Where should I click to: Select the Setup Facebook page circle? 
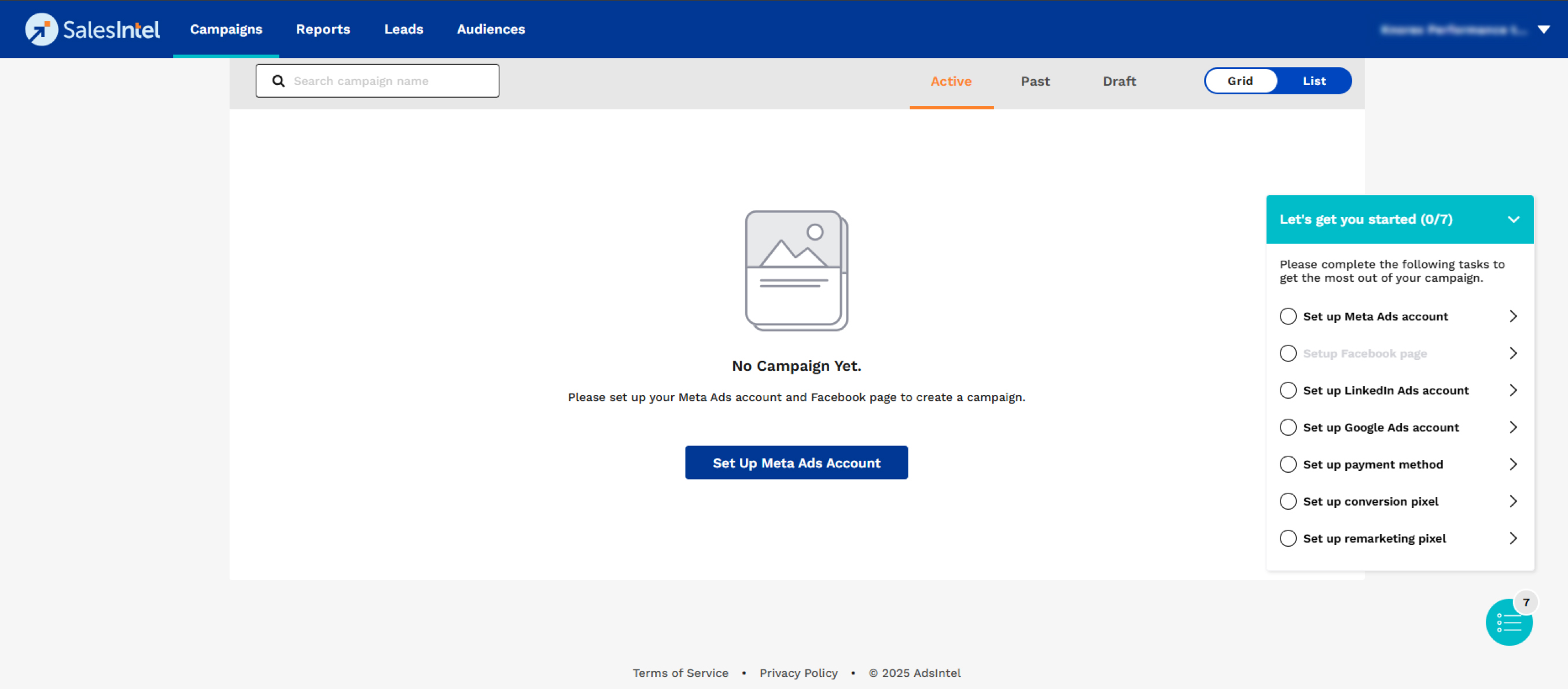pyautogui.click(x=1287, y=353)
